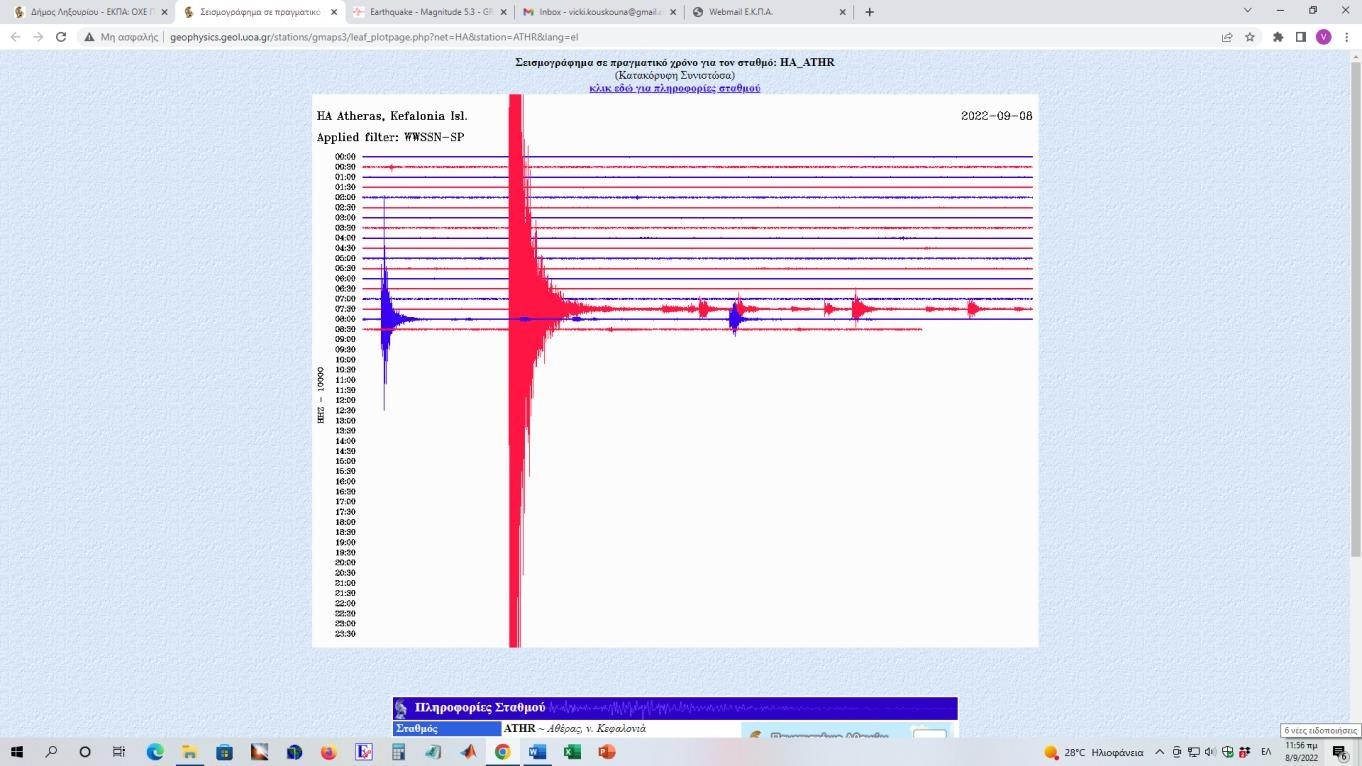Image resolution: width=1362 pixels, height=766 pixels.
Task: Open the Chrome extensions puzzle icon
Action: pos(1278,37)
